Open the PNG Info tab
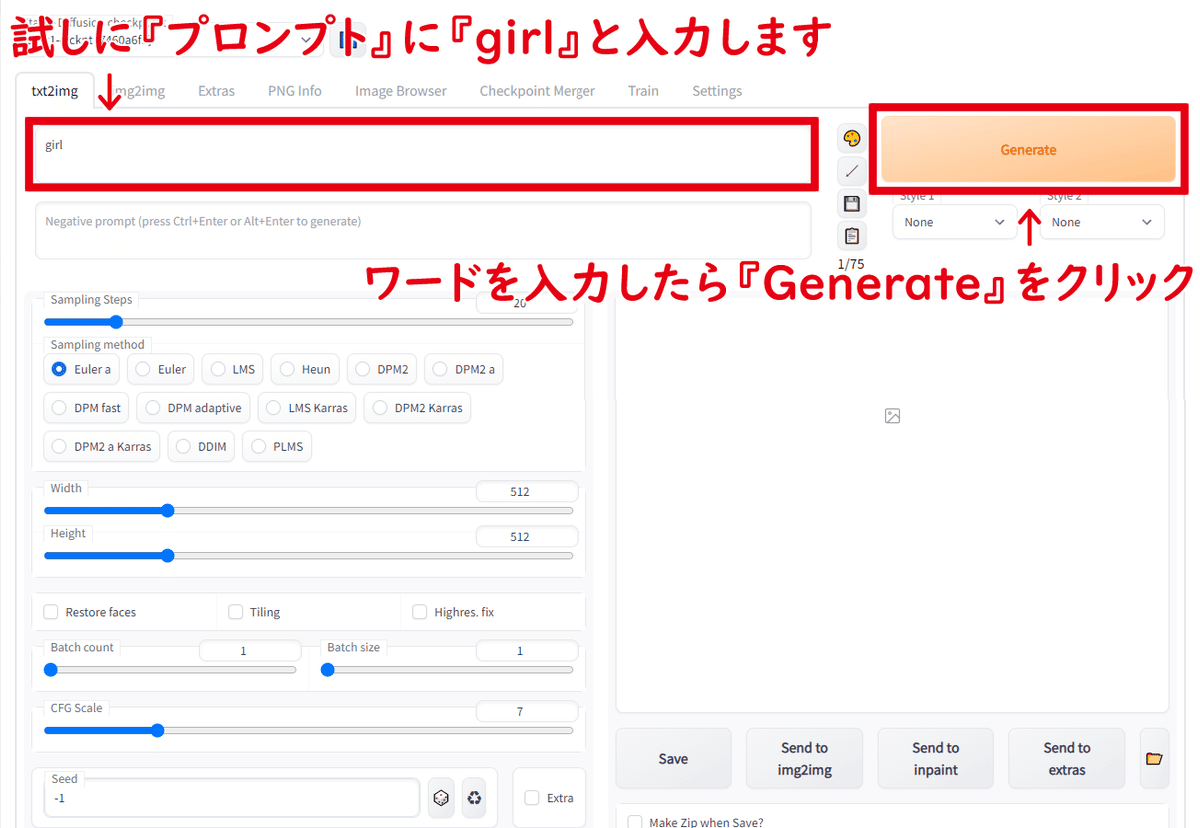The image size is (1200, 828). point(295,91)
